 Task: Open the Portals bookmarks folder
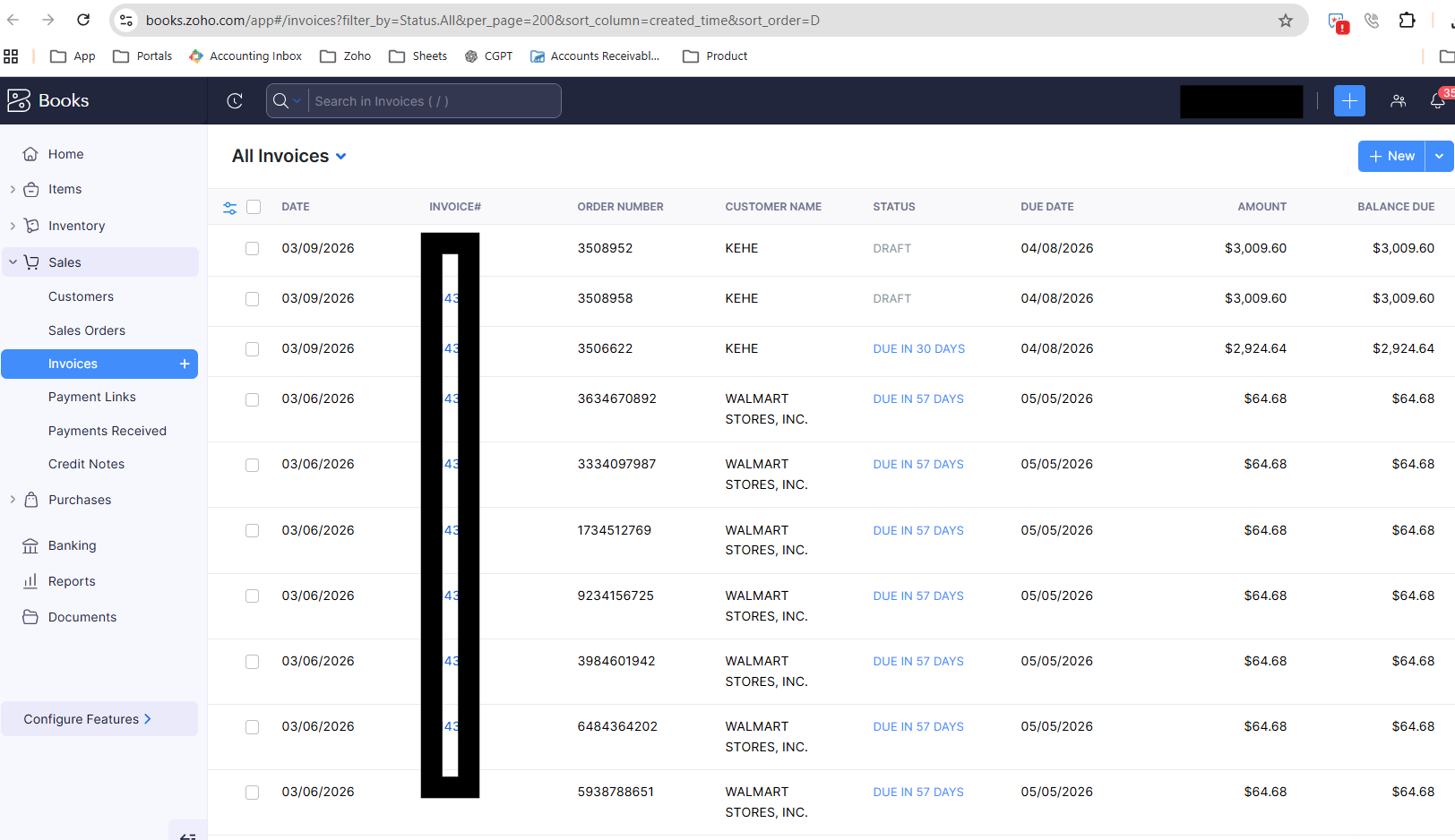(142, 56)
